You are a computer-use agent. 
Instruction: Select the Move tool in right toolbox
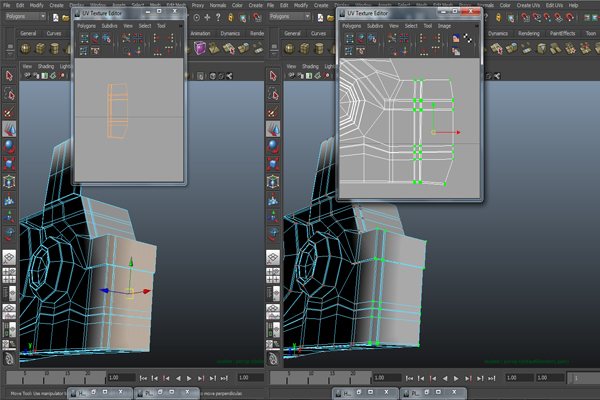(273, 129)
